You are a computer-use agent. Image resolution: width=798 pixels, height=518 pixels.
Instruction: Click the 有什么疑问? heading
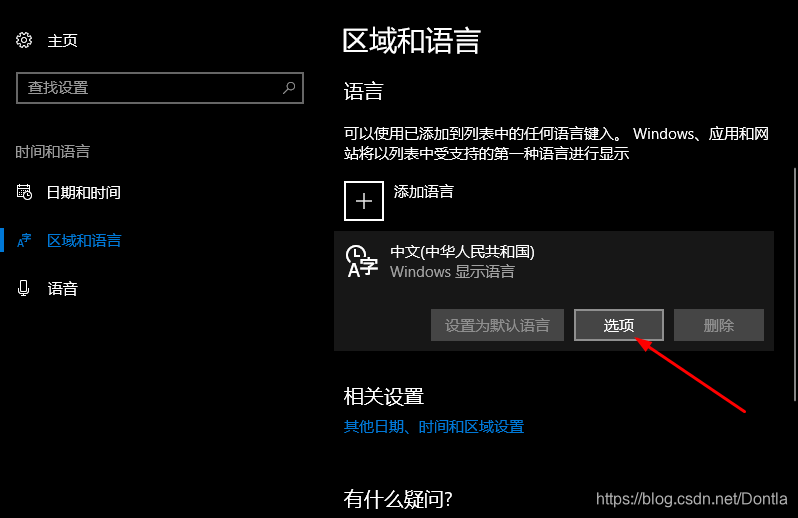[398, 499]
